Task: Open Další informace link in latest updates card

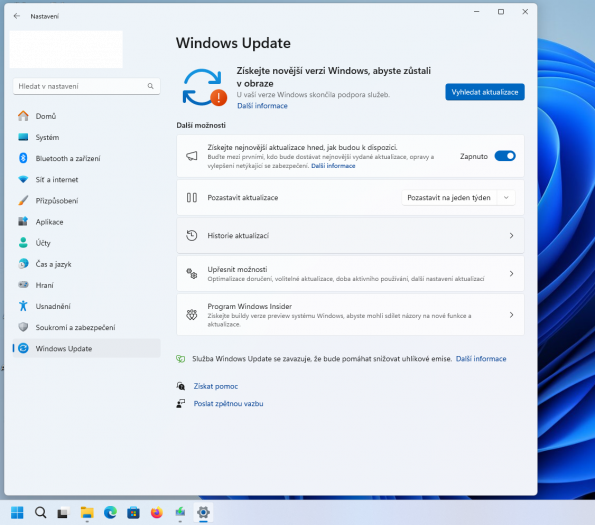Action: [333, 166]
